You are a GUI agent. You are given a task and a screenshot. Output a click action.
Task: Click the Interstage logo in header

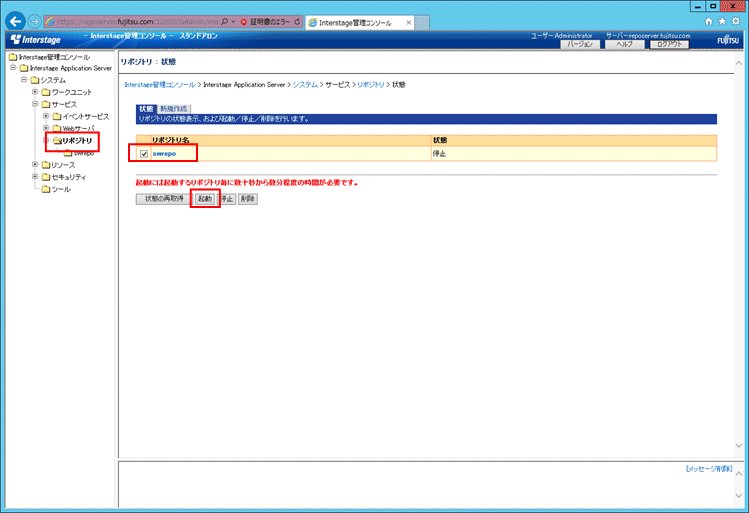click(36, 40)
